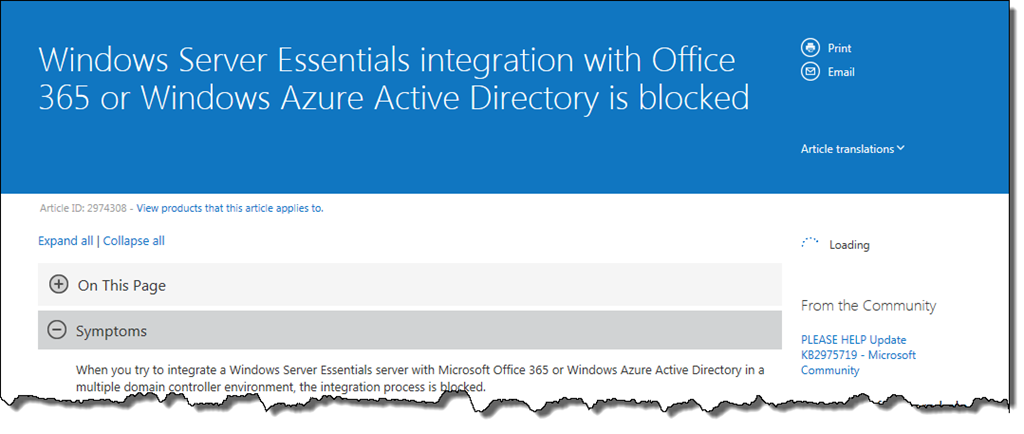Open View products that this article applies to

(229, 208)
